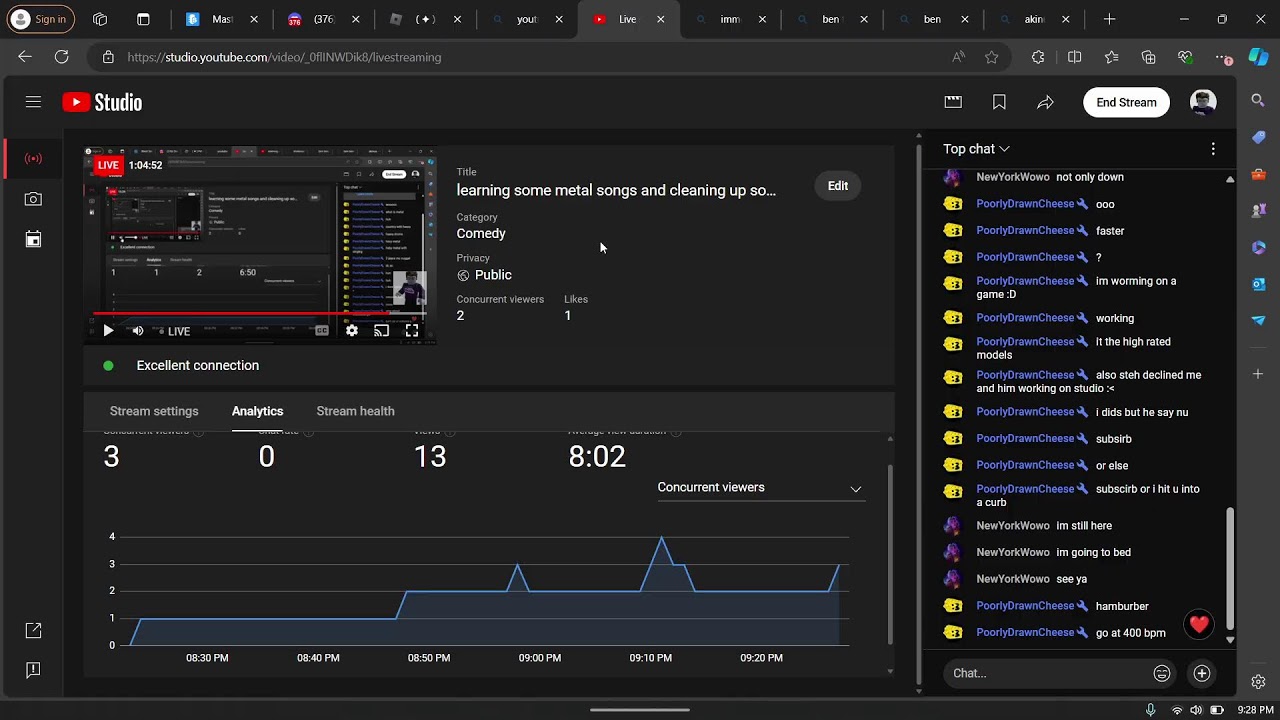Open the Favorites list icon
Screen dimensions: 1280x720
[x=1112, y=57]
